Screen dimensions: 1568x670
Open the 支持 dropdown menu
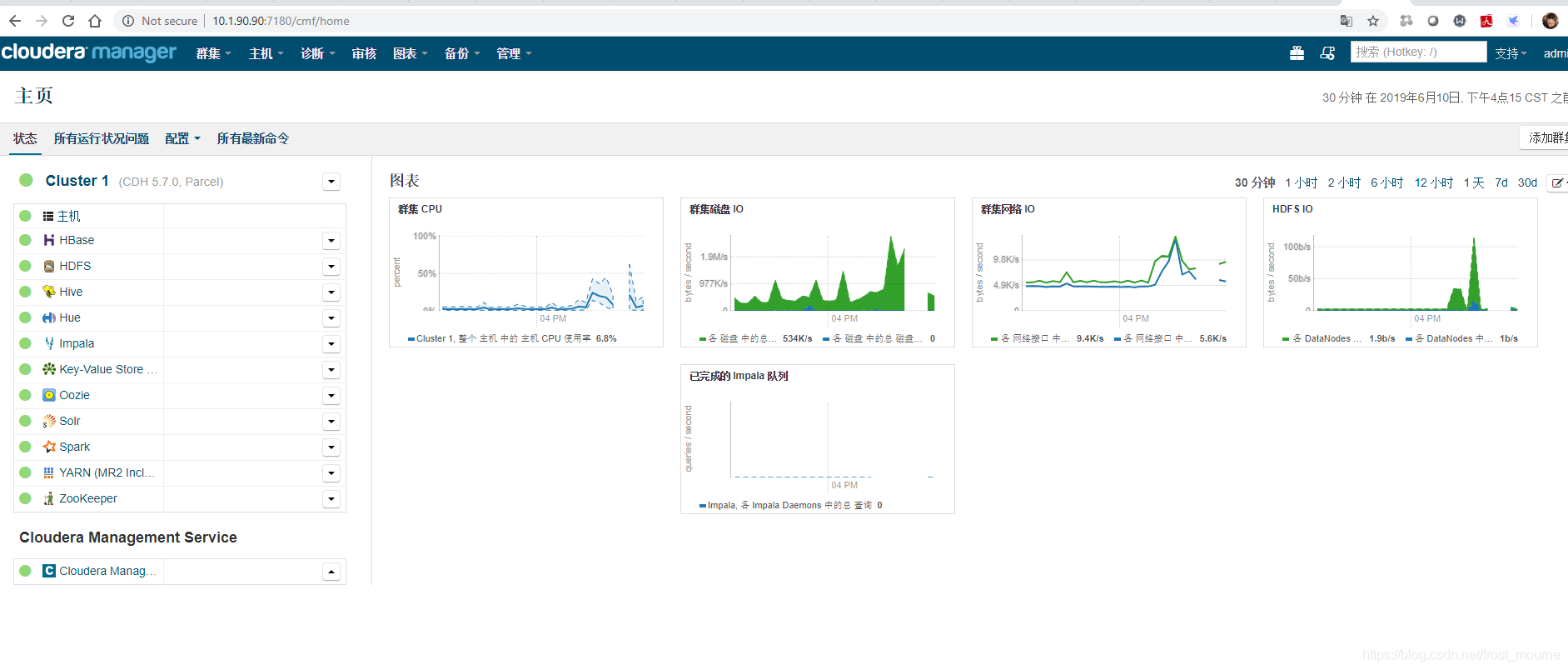pyautogui.click(x=1511, y=53)
